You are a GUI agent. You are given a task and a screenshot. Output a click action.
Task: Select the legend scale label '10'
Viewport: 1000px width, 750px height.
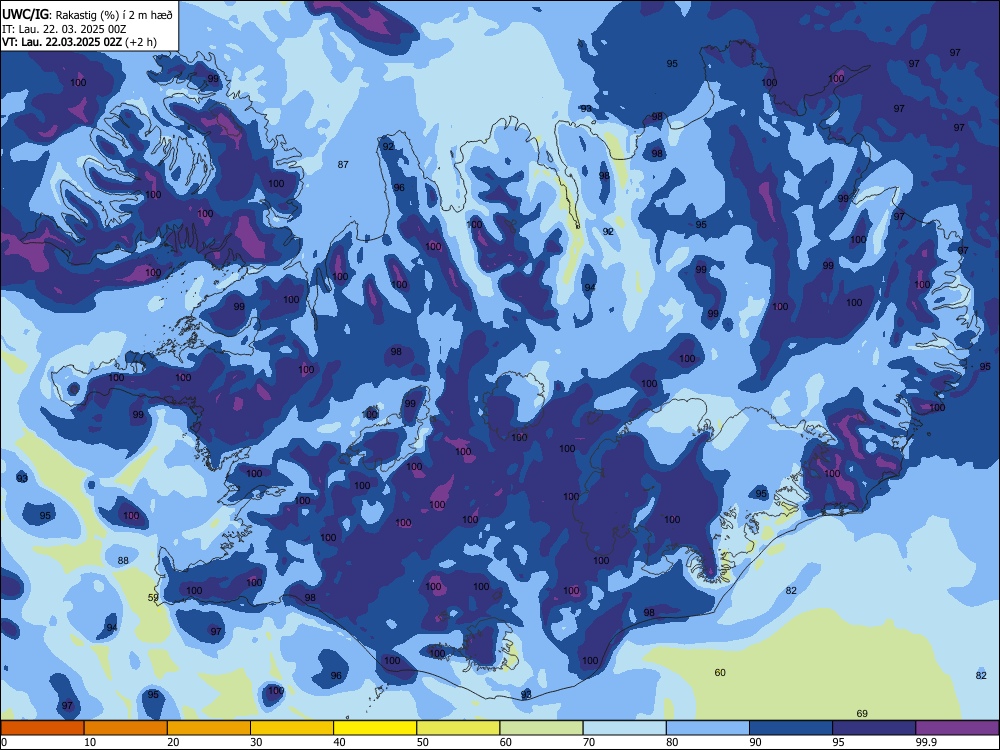[90, 742]
